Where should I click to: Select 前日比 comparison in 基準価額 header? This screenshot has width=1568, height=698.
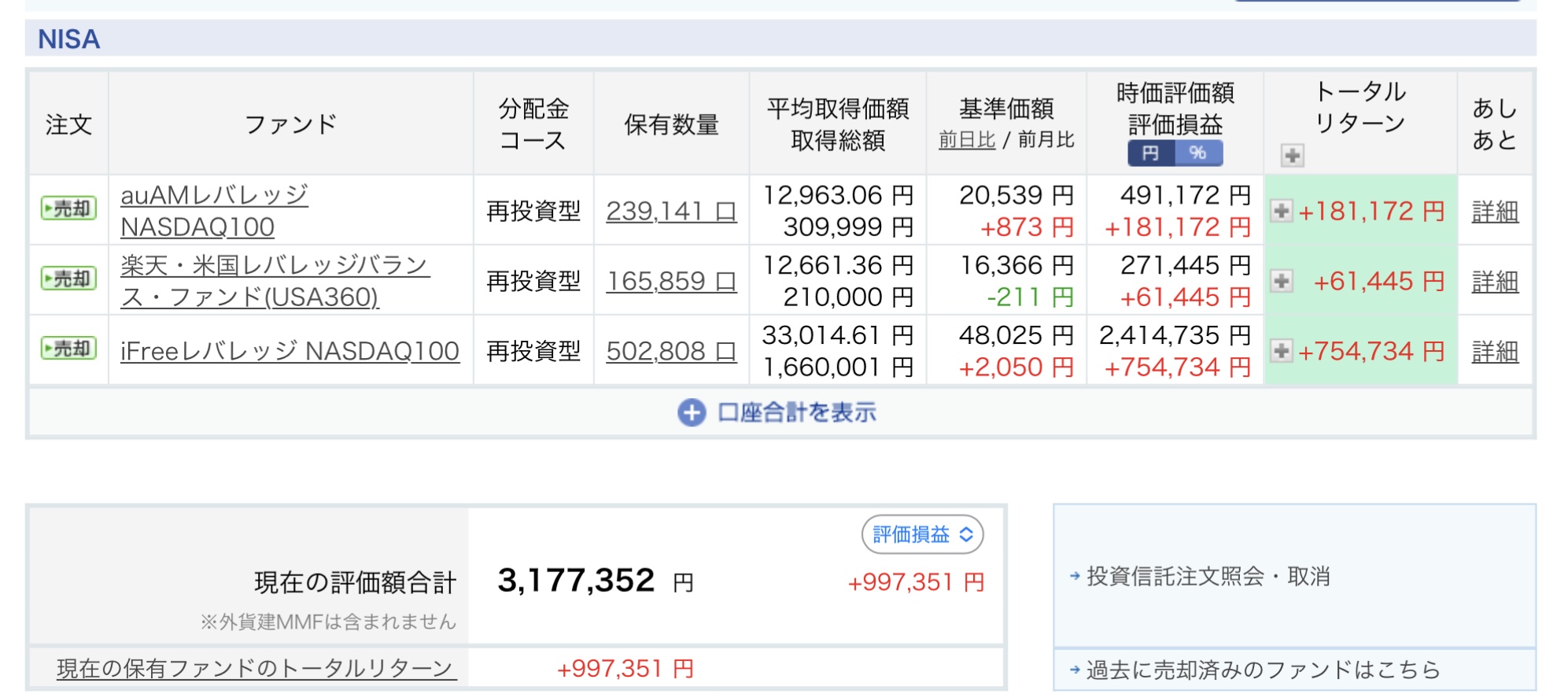(967, 140)
